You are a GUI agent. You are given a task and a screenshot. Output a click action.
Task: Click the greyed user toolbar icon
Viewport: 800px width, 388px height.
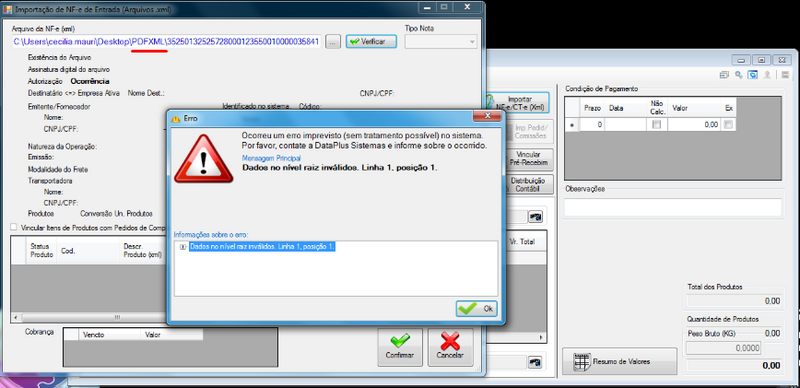767,75
